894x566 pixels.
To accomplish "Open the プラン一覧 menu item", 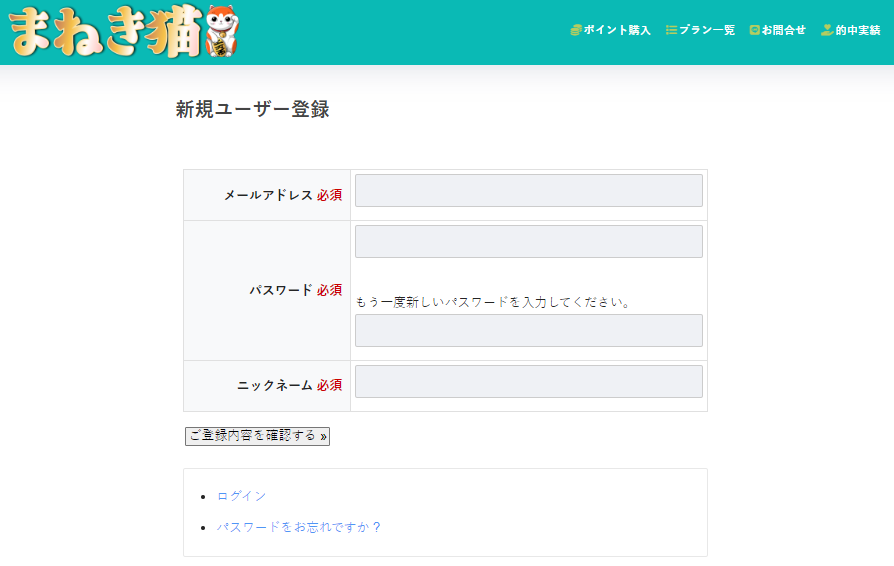I will coord(707,30).
